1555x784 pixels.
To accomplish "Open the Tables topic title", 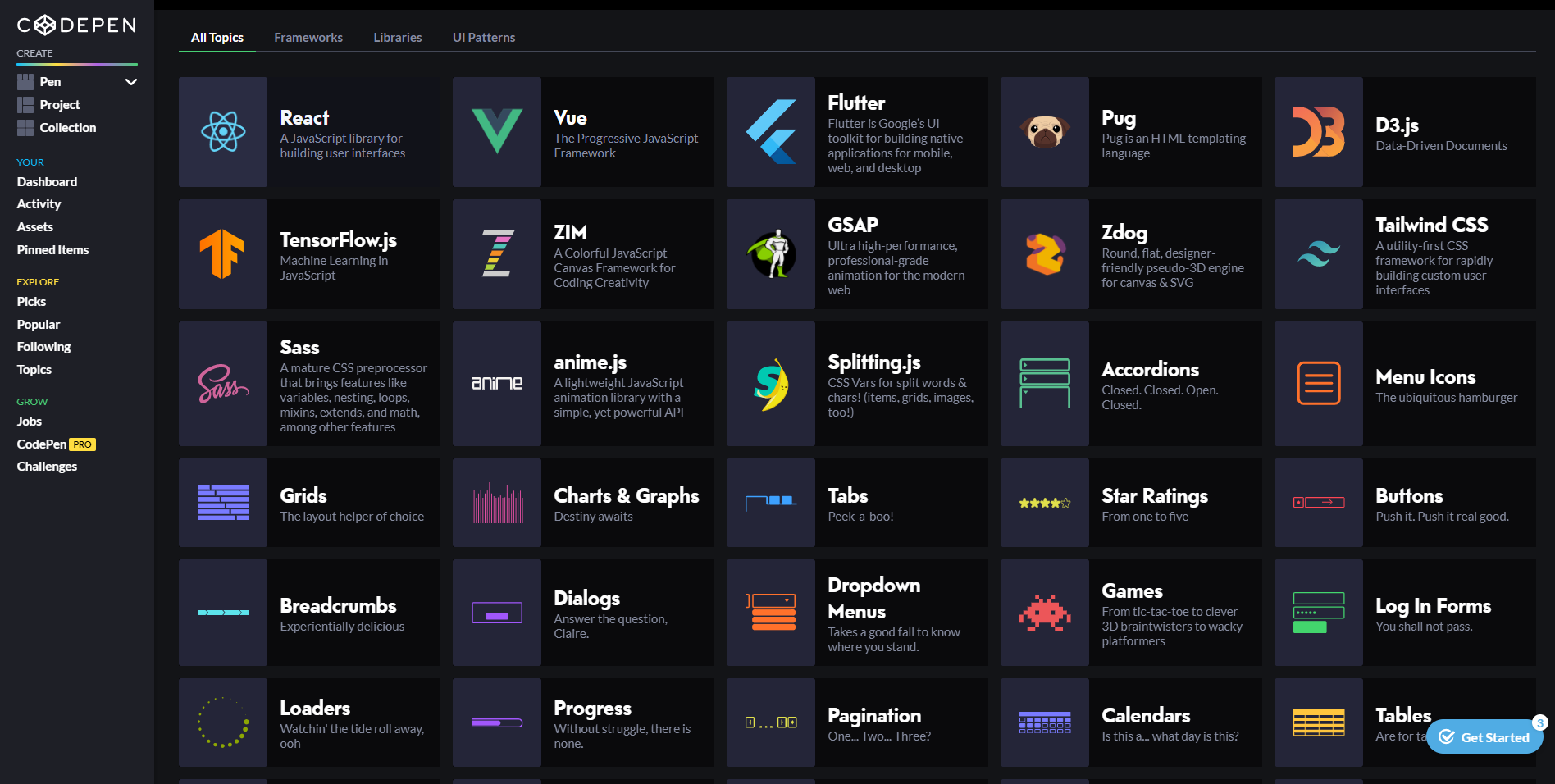I will pyautogui.click(x=1403, y=716).
